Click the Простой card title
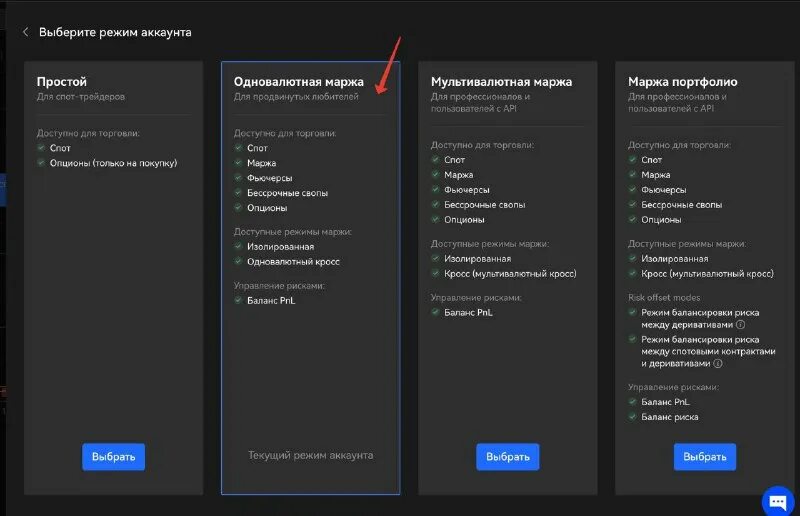The height and width of the screenshot is (516, 800). [x=62, y=82]
